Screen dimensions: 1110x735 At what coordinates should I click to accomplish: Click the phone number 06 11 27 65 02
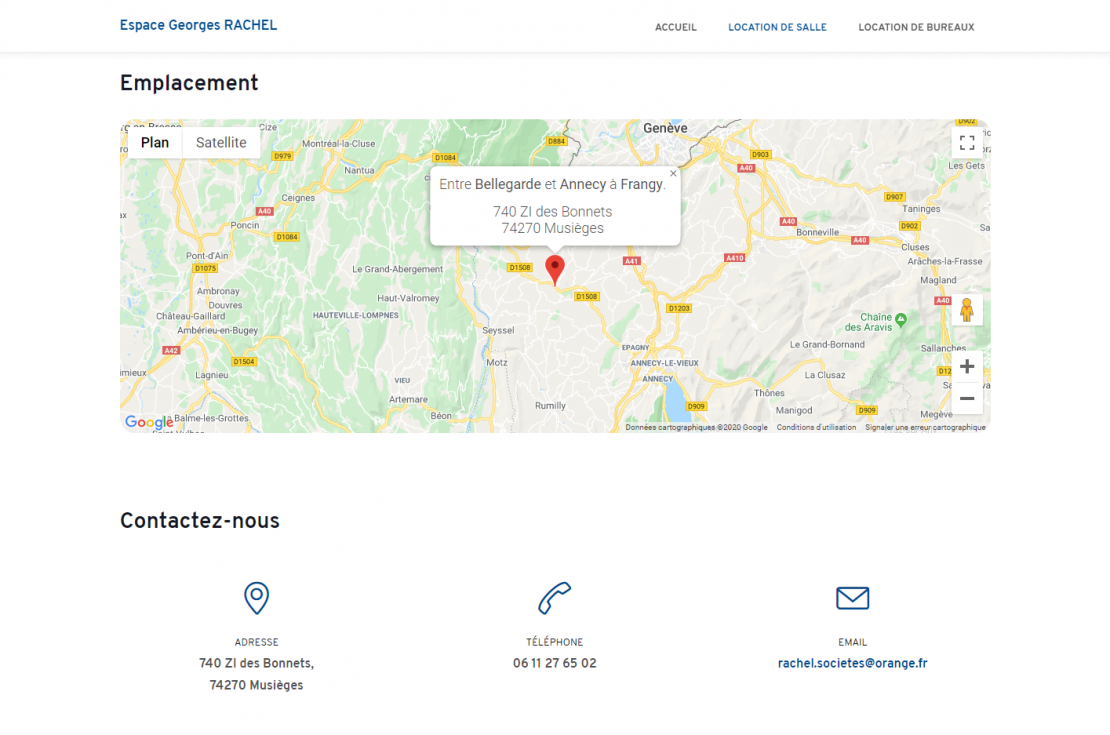click(554, 663)
